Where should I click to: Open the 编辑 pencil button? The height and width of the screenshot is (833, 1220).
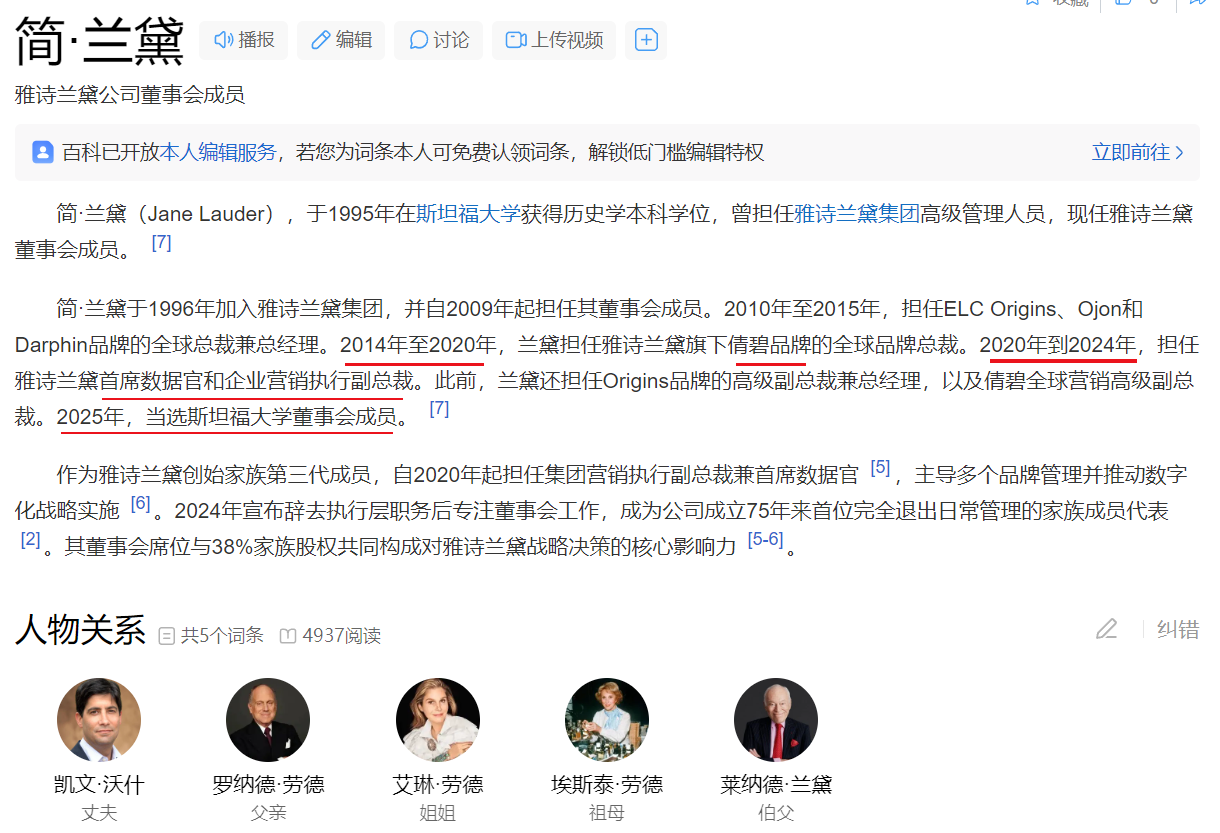pyautogui.click(x=341, y=40)
